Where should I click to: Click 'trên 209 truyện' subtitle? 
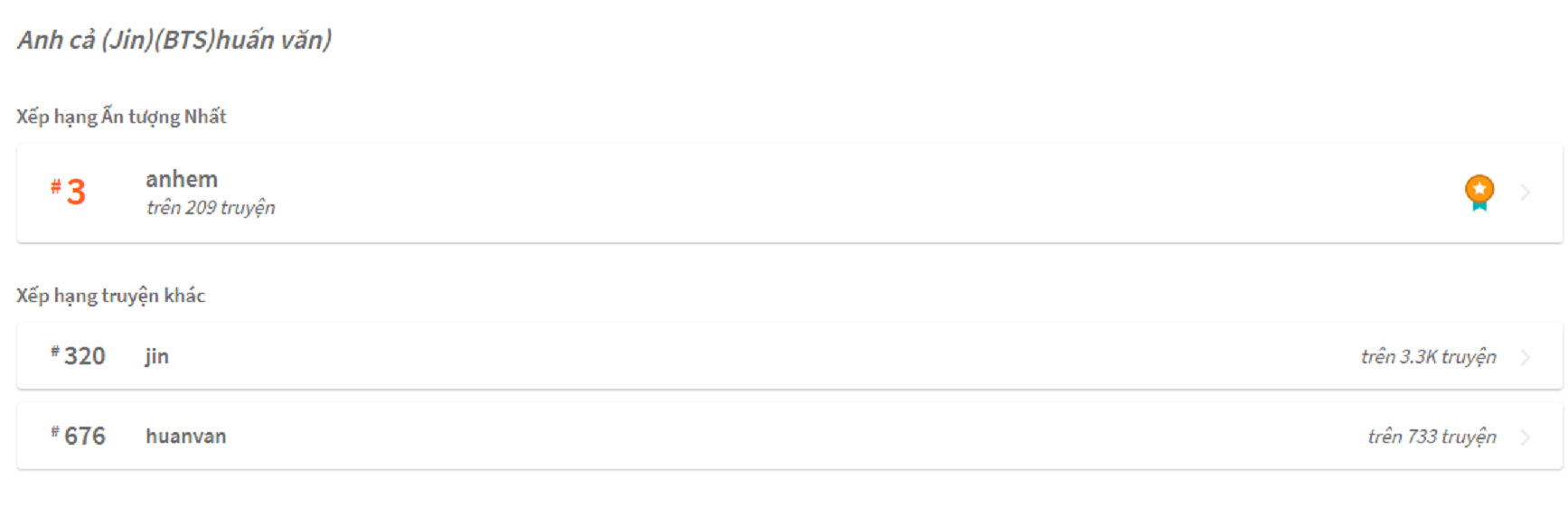click(211, 208)
